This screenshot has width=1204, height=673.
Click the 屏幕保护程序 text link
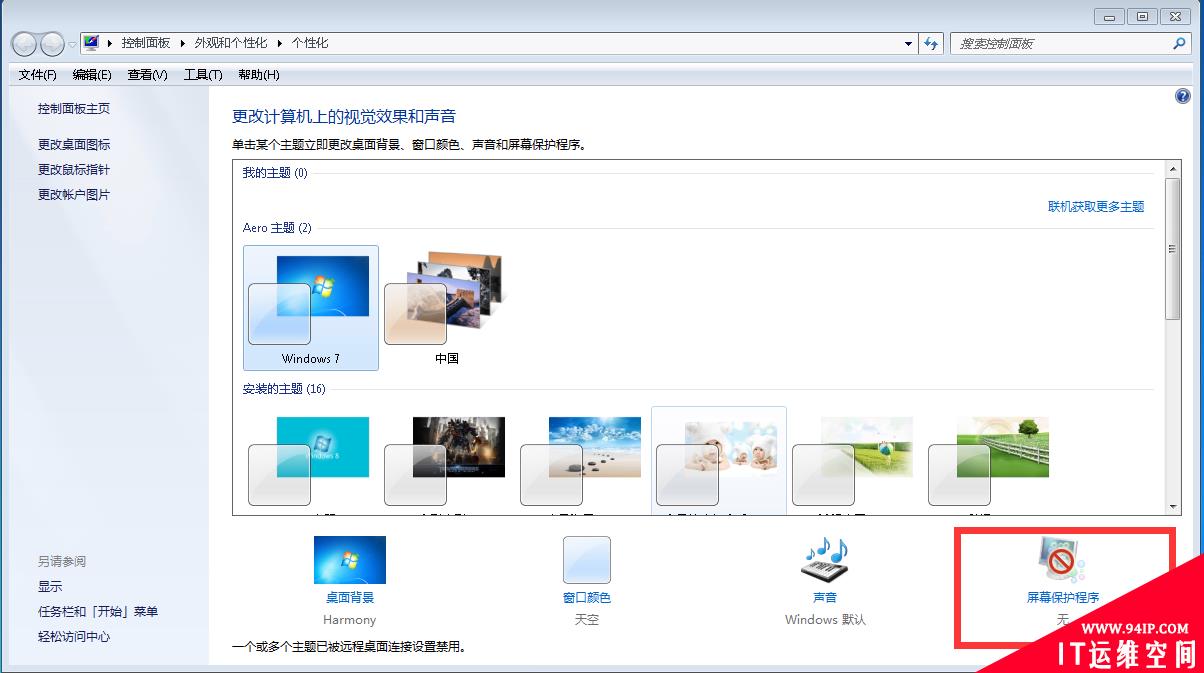click(x=1063, y=598)
